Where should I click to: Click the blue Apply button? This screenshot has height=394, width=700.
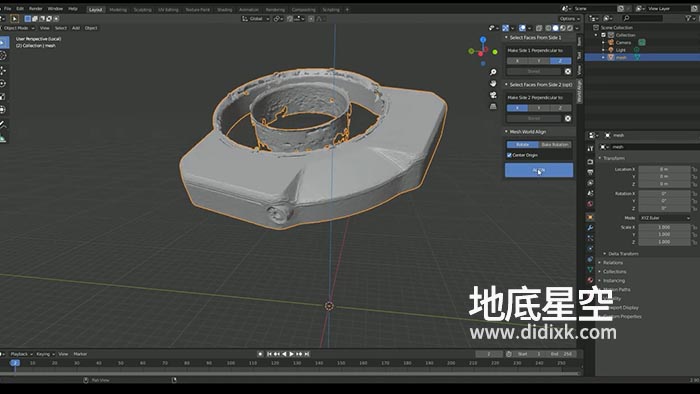(539, 170)
